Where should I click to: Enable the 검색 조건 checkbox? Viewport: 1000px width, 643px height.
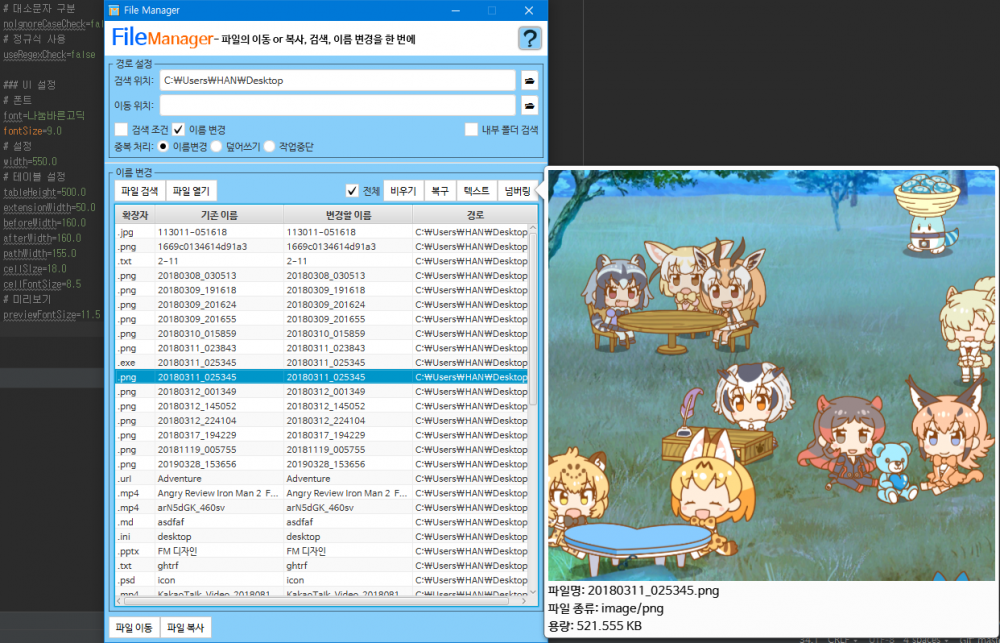(121, 129)
